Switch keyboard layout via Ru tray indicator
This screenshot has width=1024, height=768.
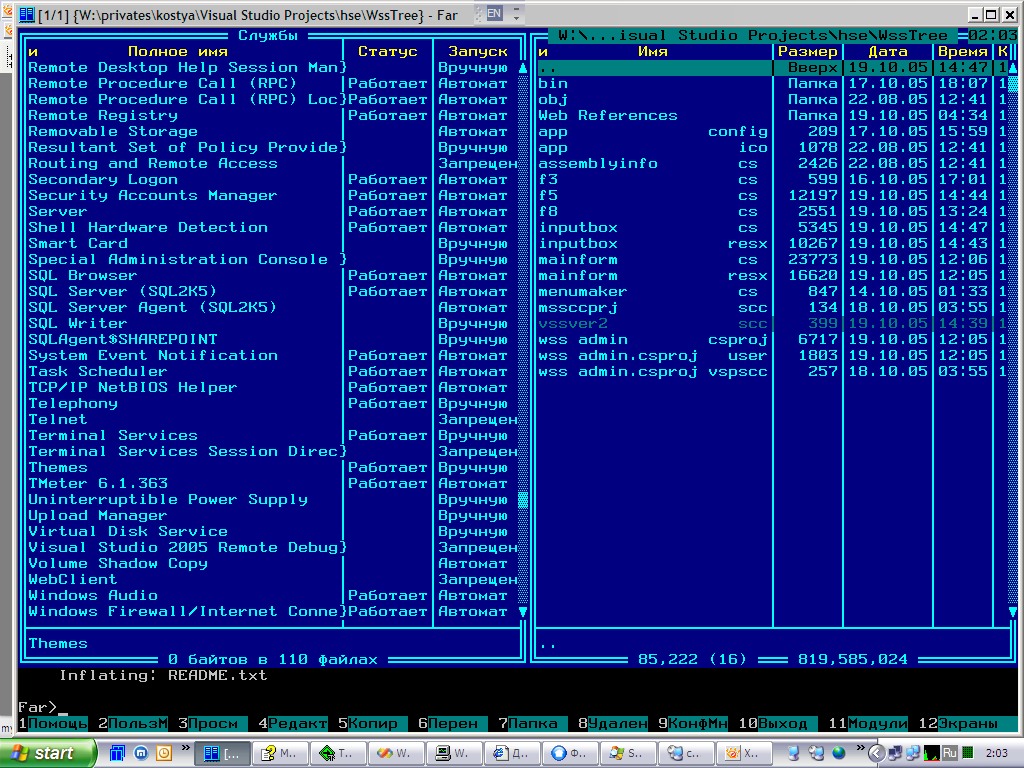point(949,754)
